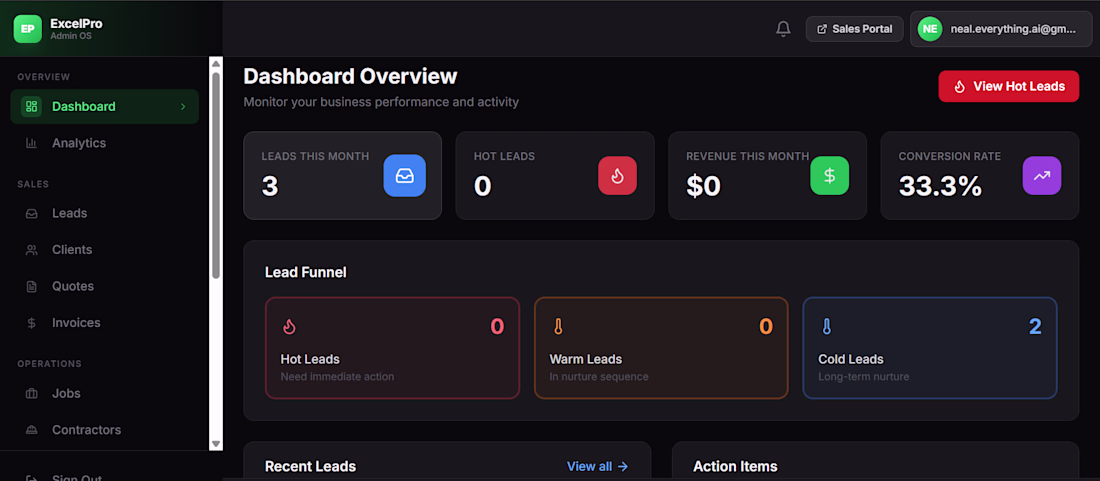Open the Quotes section
Viewport: 1100px width, 481px height.
click(x=105, y=286)
